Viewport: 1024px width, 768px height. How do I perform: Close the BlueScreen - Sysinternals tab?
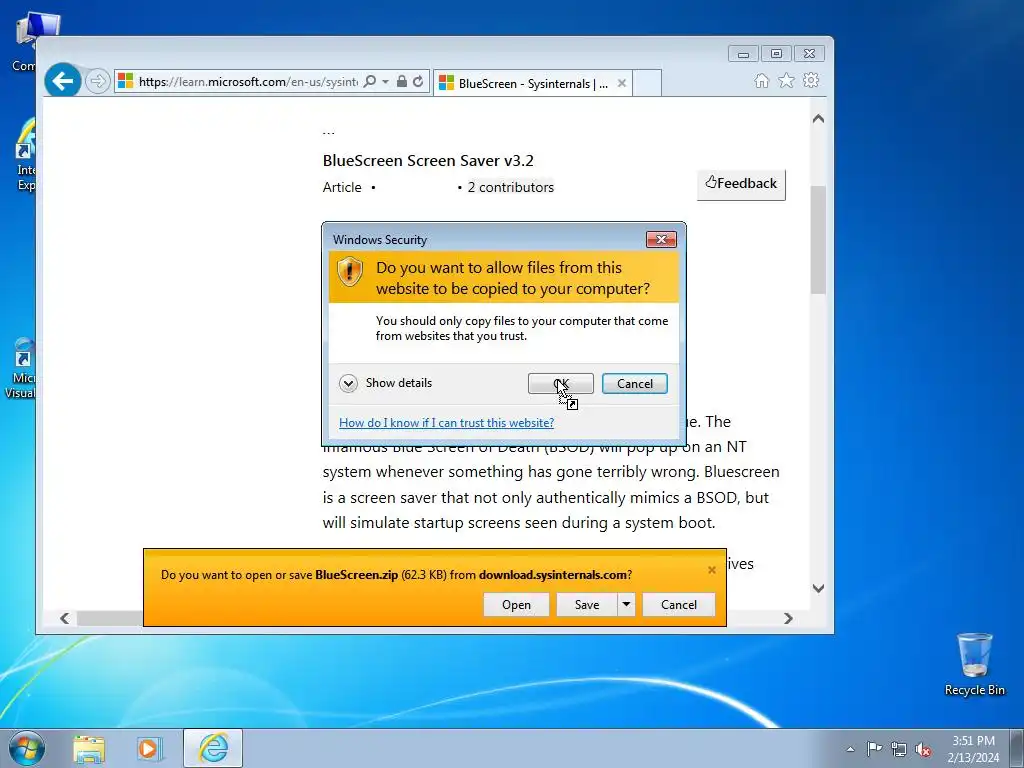[x=622, y=83]
